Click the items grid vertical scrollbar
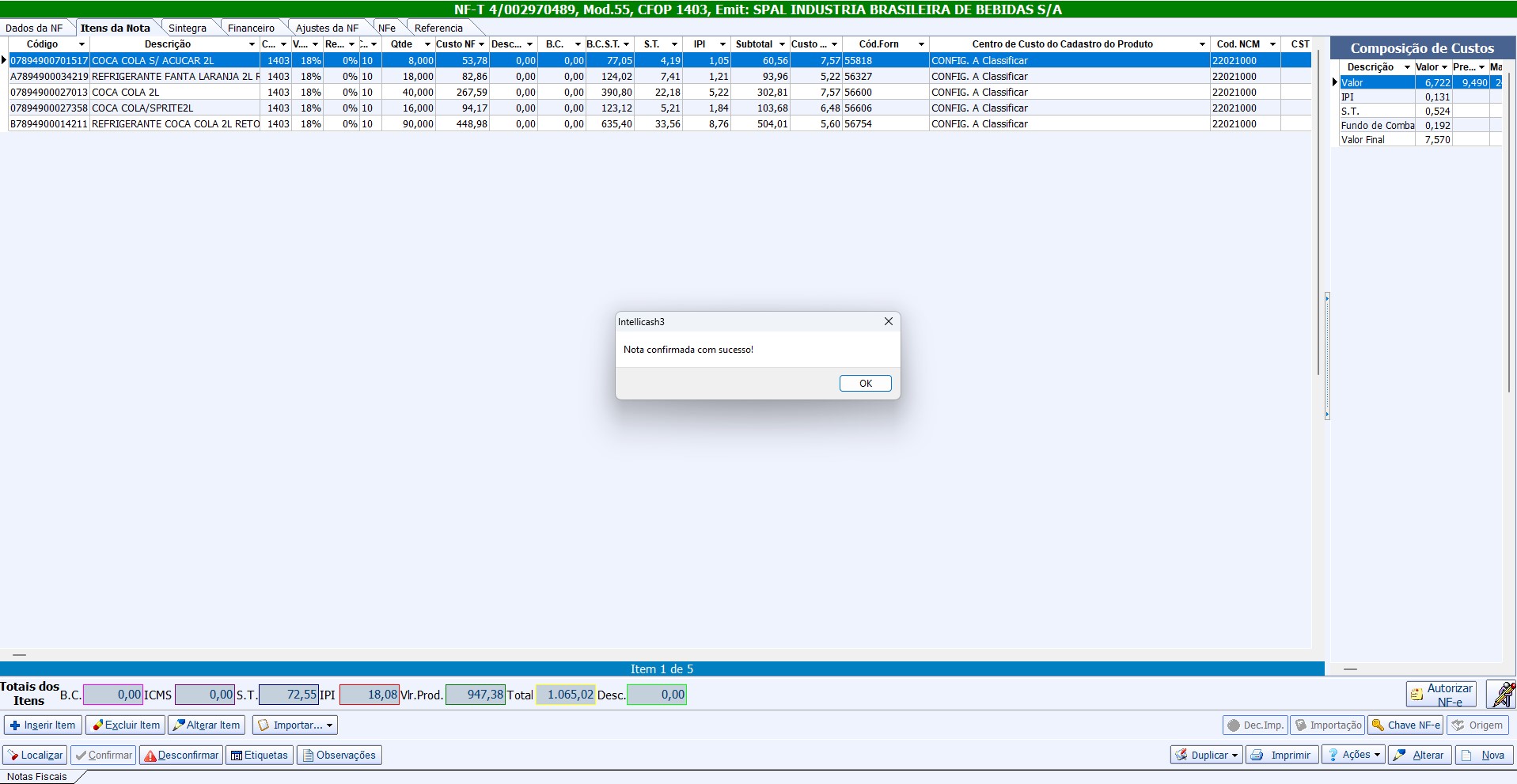Screen dimensions: 1517x784 1318,237
